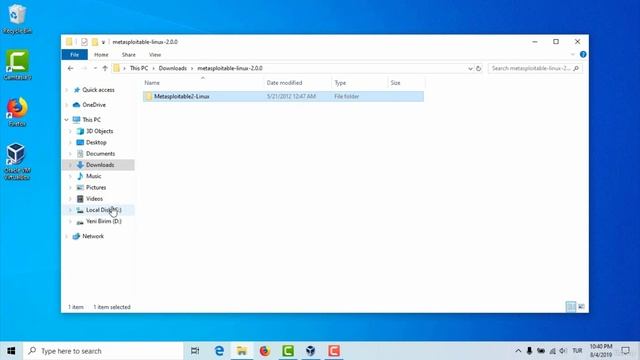Collapse the This PC tree node
The height and width of the screenshot is (360, 640).
(67, 120)
